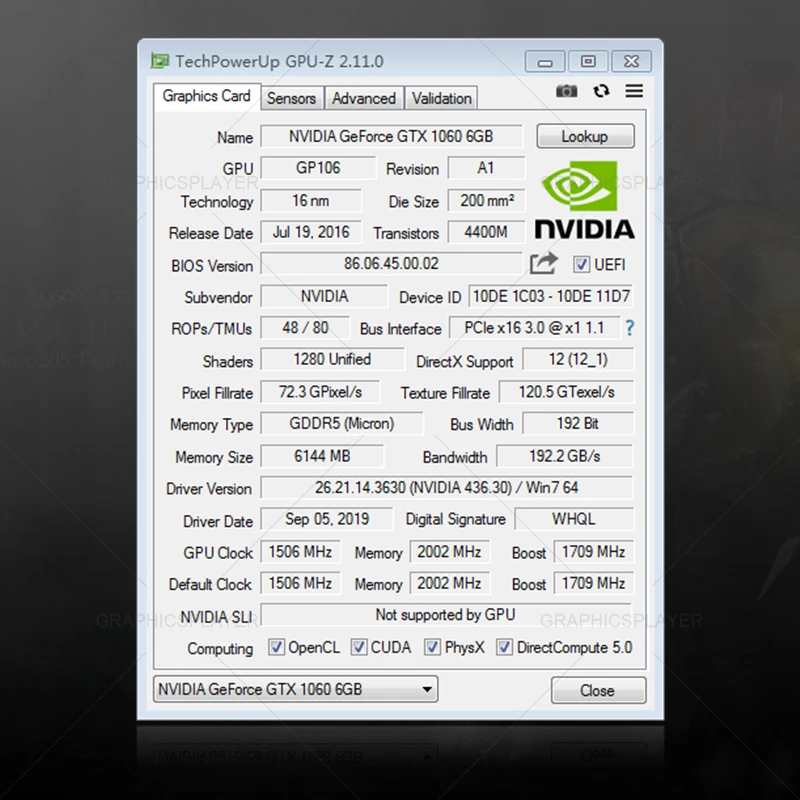Click the screenshot camera icon
This screenshot has height=800, width=800.
click(x=566, y=91)
